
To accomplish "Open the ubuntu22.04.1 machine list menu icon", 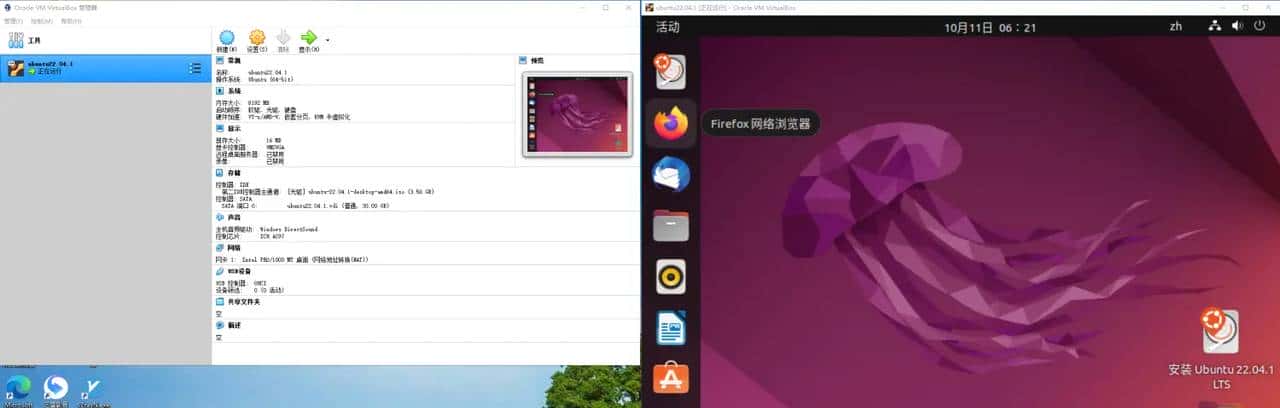I will click(195, 68).
